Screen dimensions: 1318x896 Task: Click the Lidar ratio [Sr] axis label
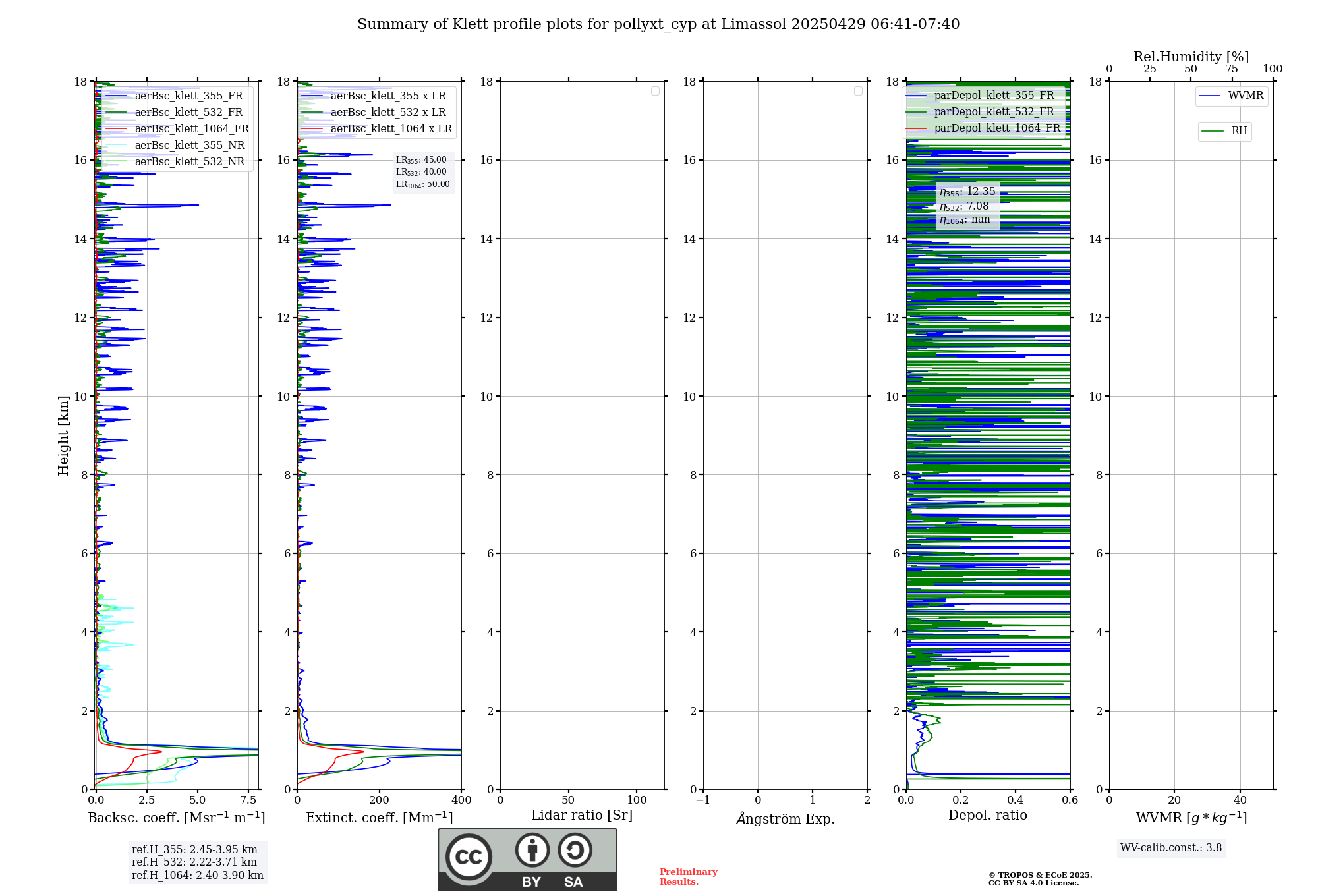click(x=582, y=816)
